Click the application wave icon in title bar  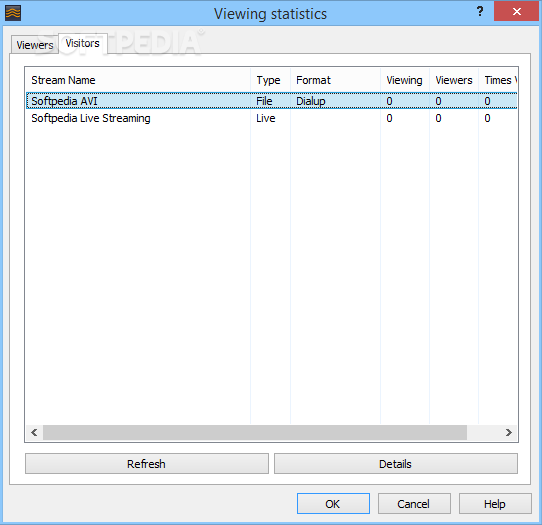point(13,13)
